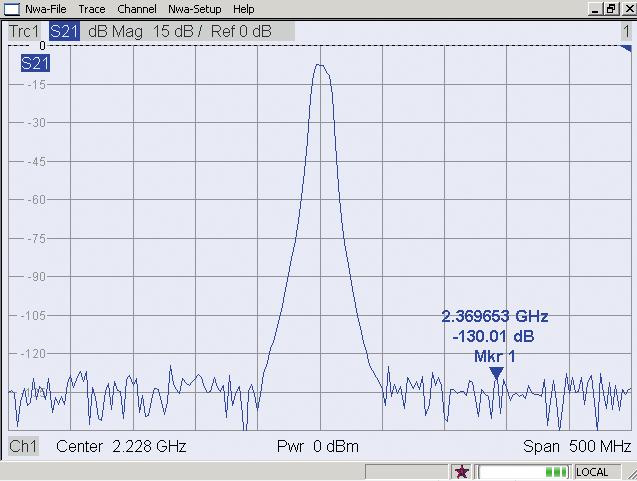Click the dB Mag format label

click(x=117, y=31)
